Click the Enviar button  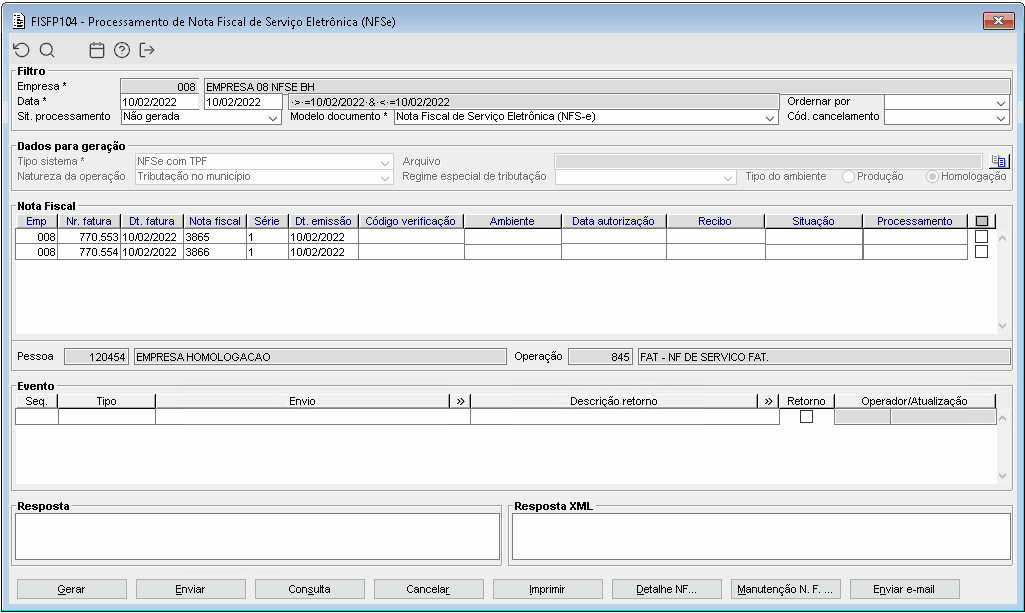coord(190,589)
